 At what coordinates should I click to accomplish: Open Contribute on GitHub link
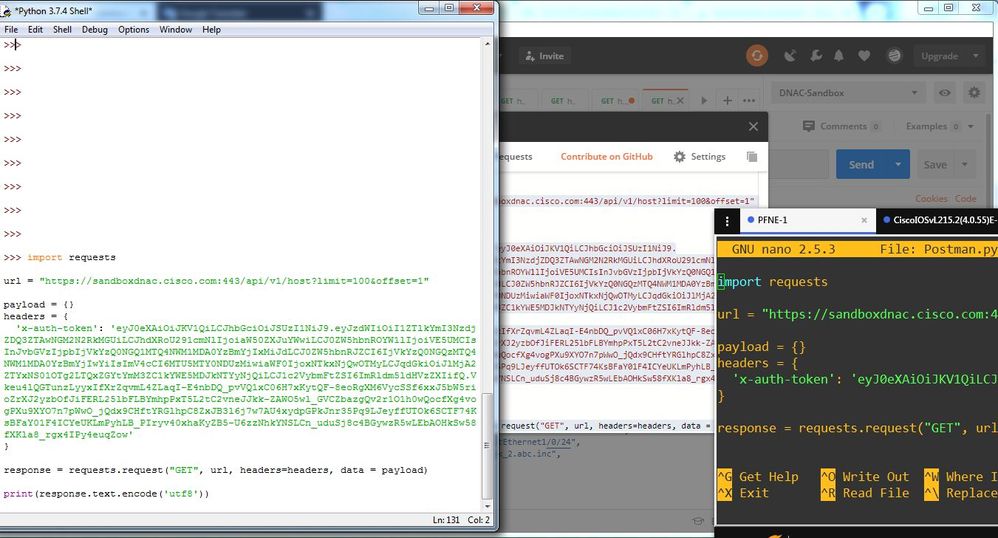click(x=607, y=157)
